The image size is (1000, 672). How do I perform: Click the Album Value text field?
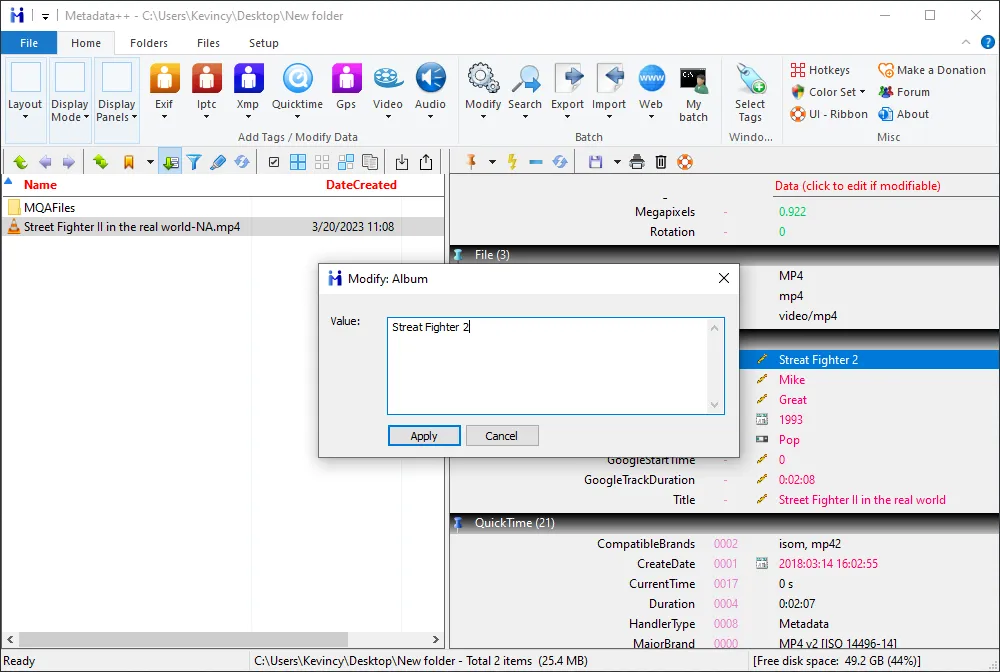click(550, 365)
